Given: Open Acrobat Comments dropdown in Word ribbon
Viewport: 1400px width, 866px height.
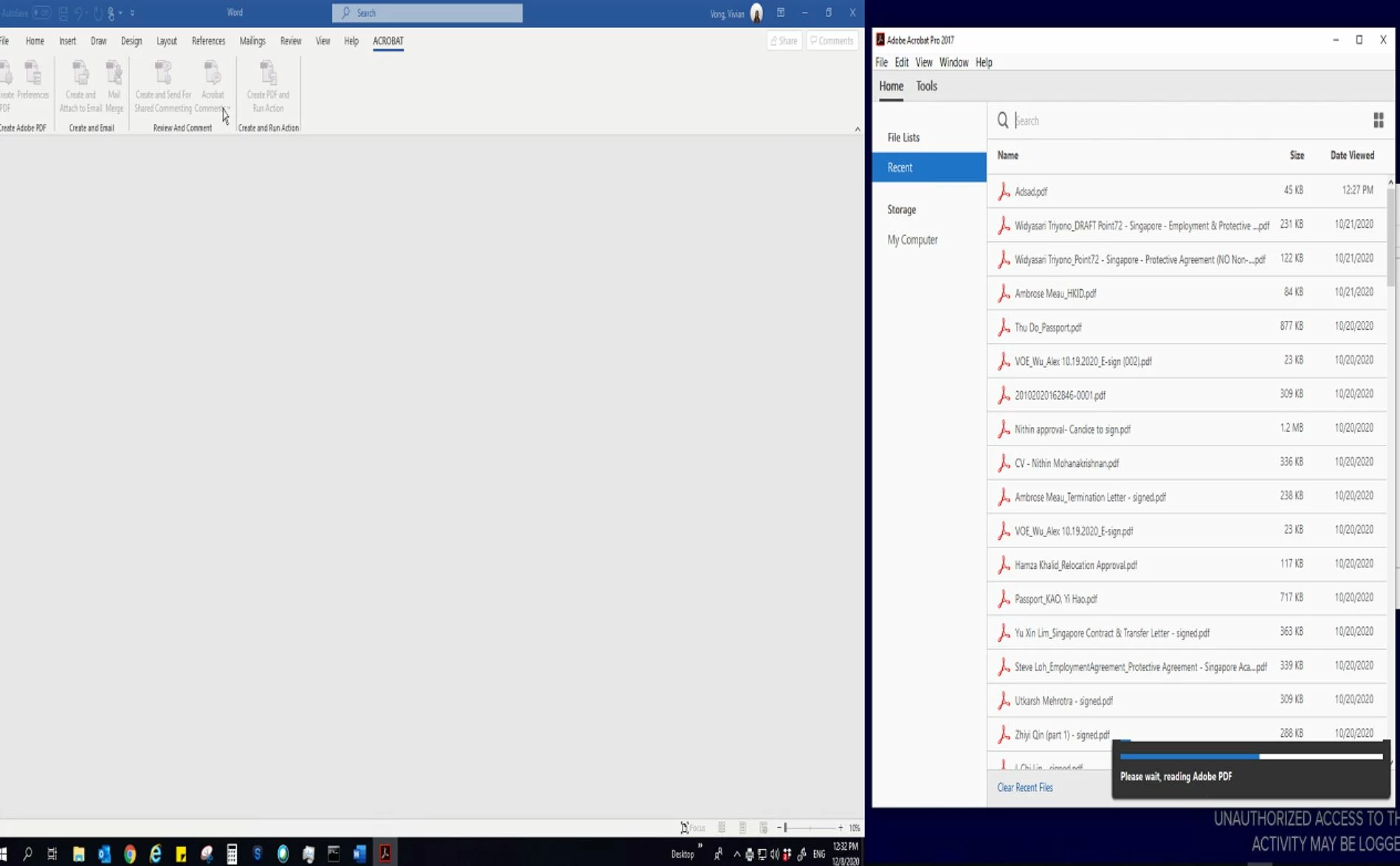Looking at the screenshot, I should click(x=213, y=86).
